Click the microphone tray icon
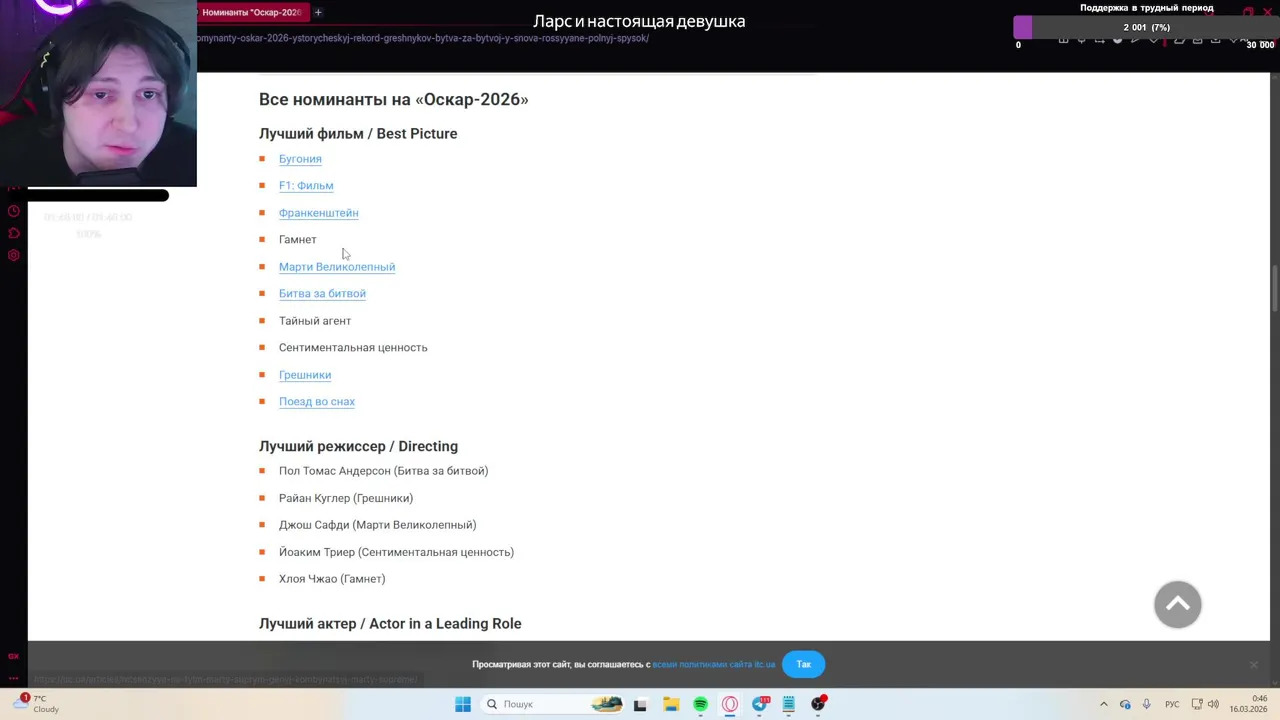Viewport: 1280px width, 720px height. pyautogui.click(x=1146, y=704)
